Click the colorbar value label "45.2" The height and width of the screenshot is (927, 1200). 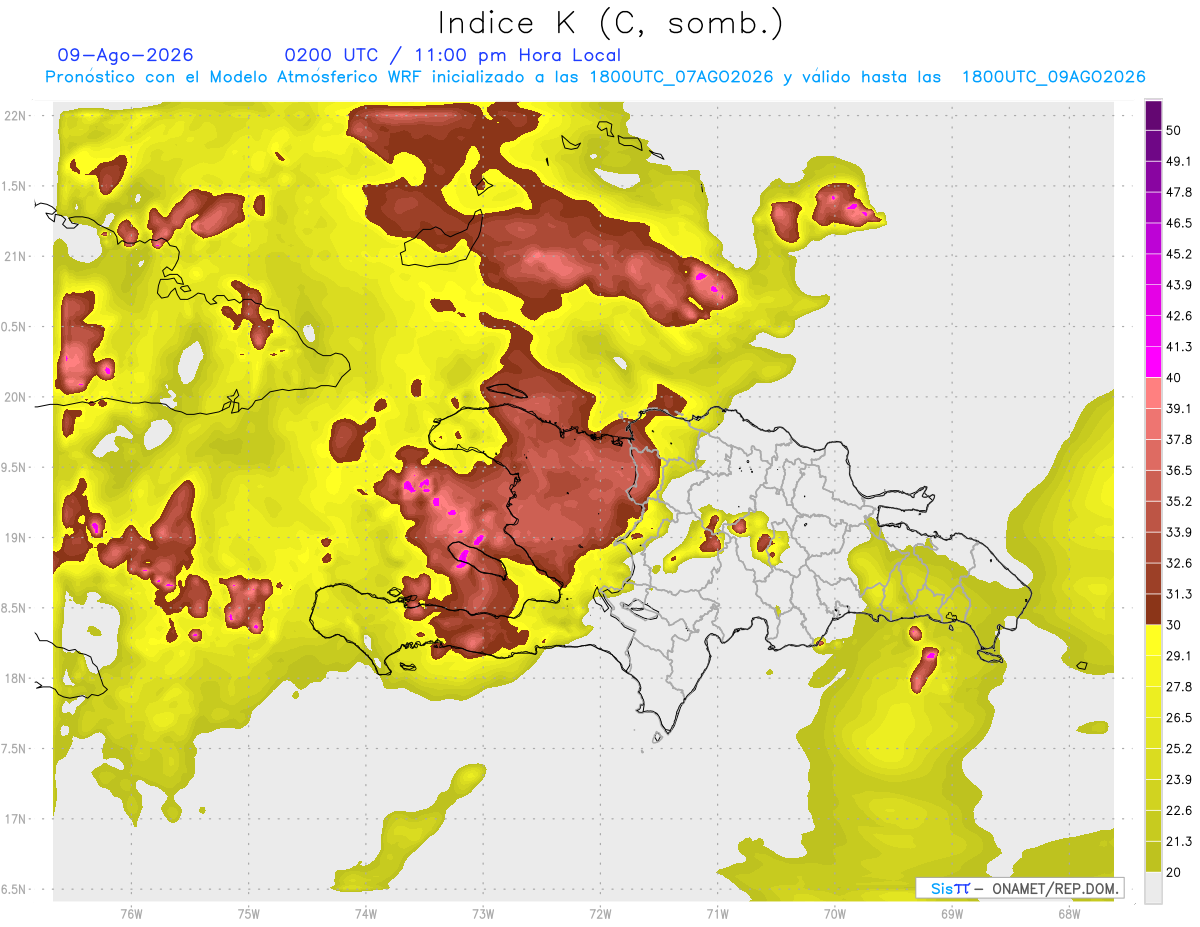[1178, 254]
